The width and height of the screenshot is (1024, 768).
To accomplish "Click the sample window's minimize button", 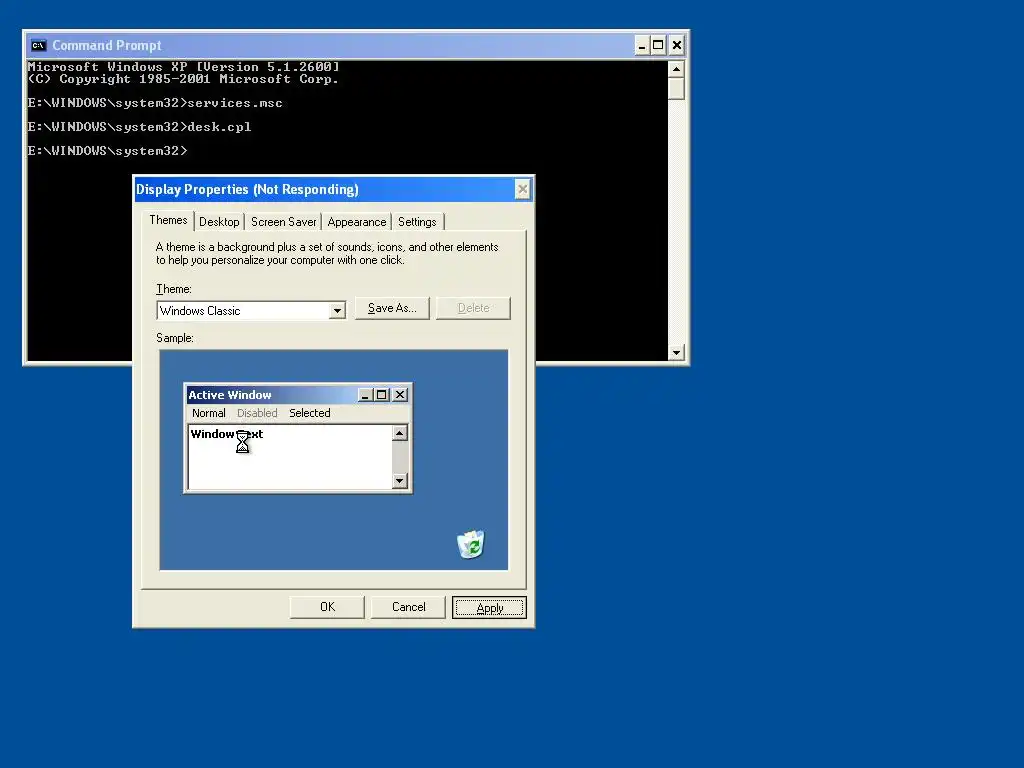I will [366, 395].
